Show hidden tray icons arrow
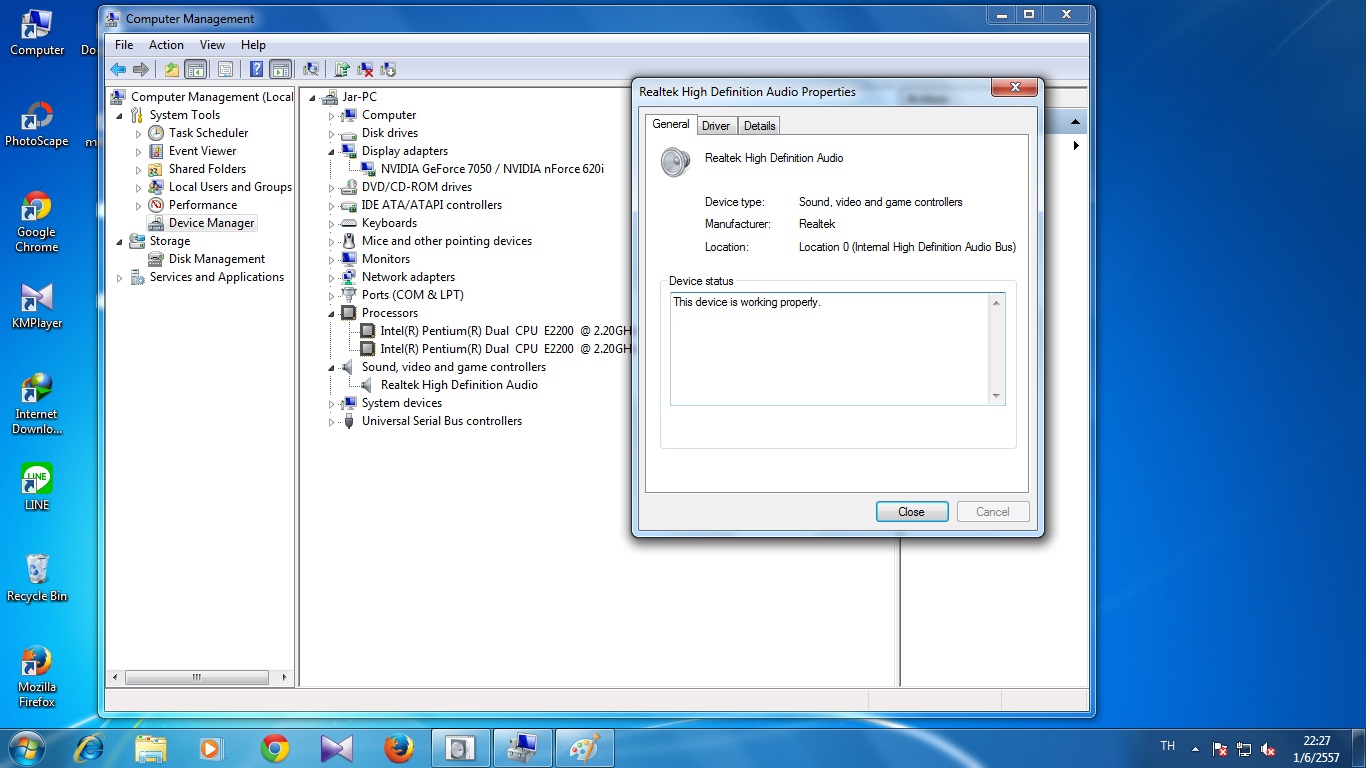Image resolution: width=1366 pixels, height=768 pixels. (x=1195, y=748)
